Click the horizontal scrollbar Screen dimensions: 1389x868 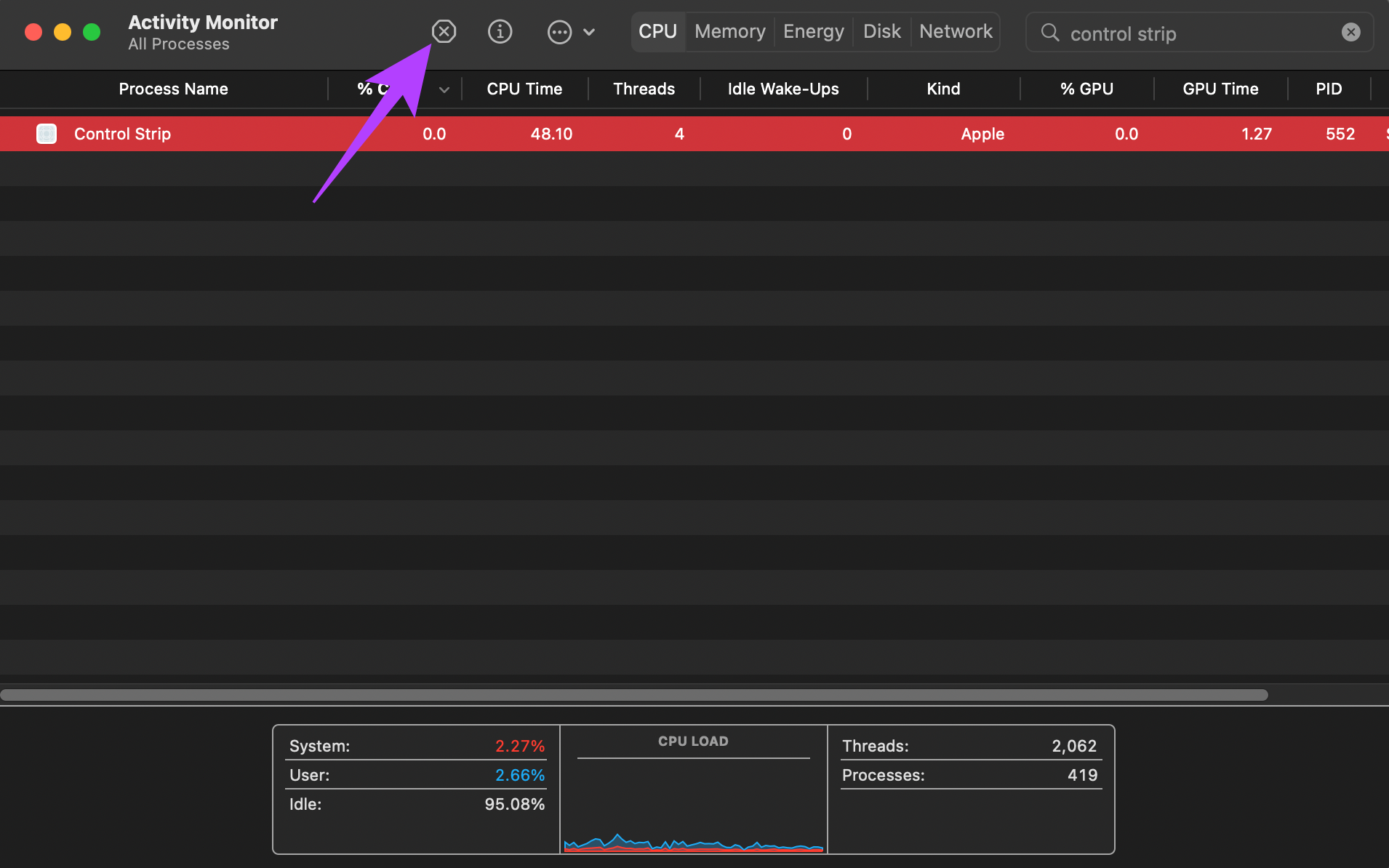coord(633,695)
